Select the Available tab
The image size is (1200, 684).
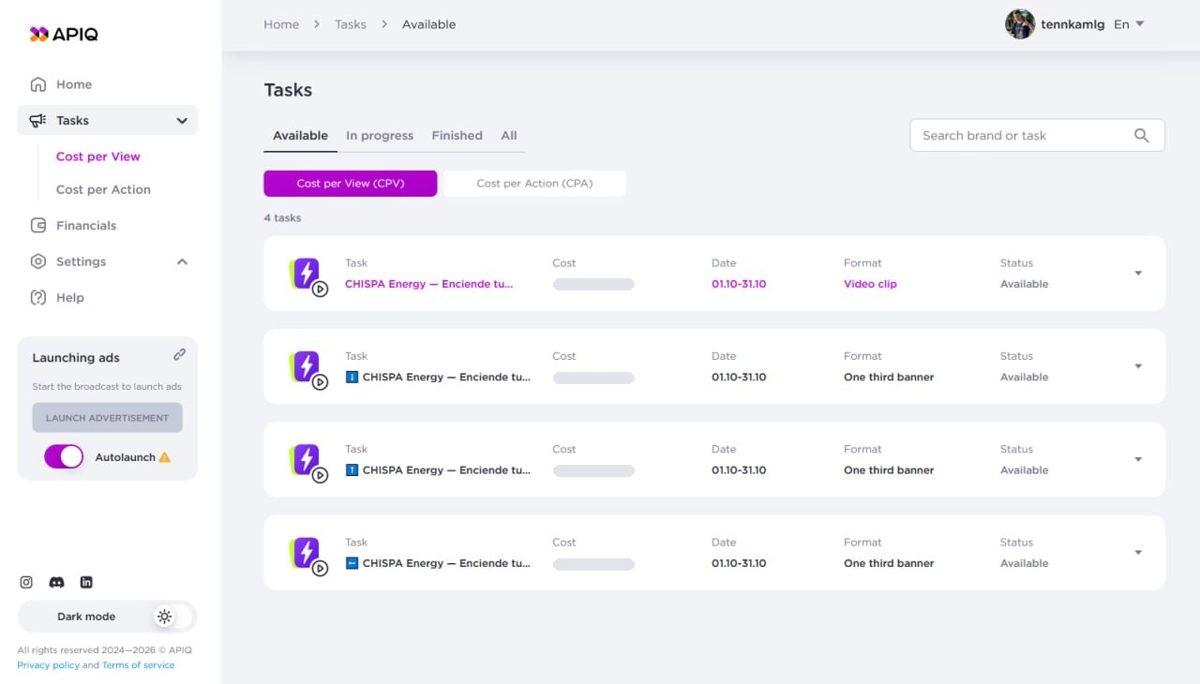click(x=300, y=135)
